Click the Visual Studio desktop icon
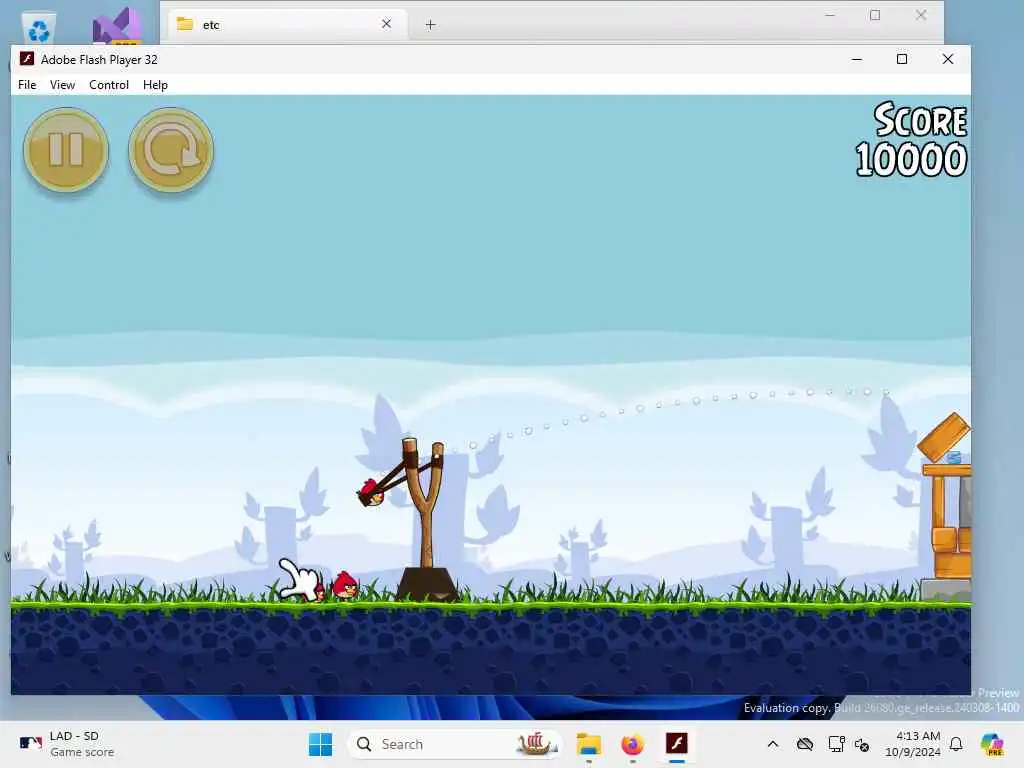The image size is (1024, 768). click(x=118, y=26)
